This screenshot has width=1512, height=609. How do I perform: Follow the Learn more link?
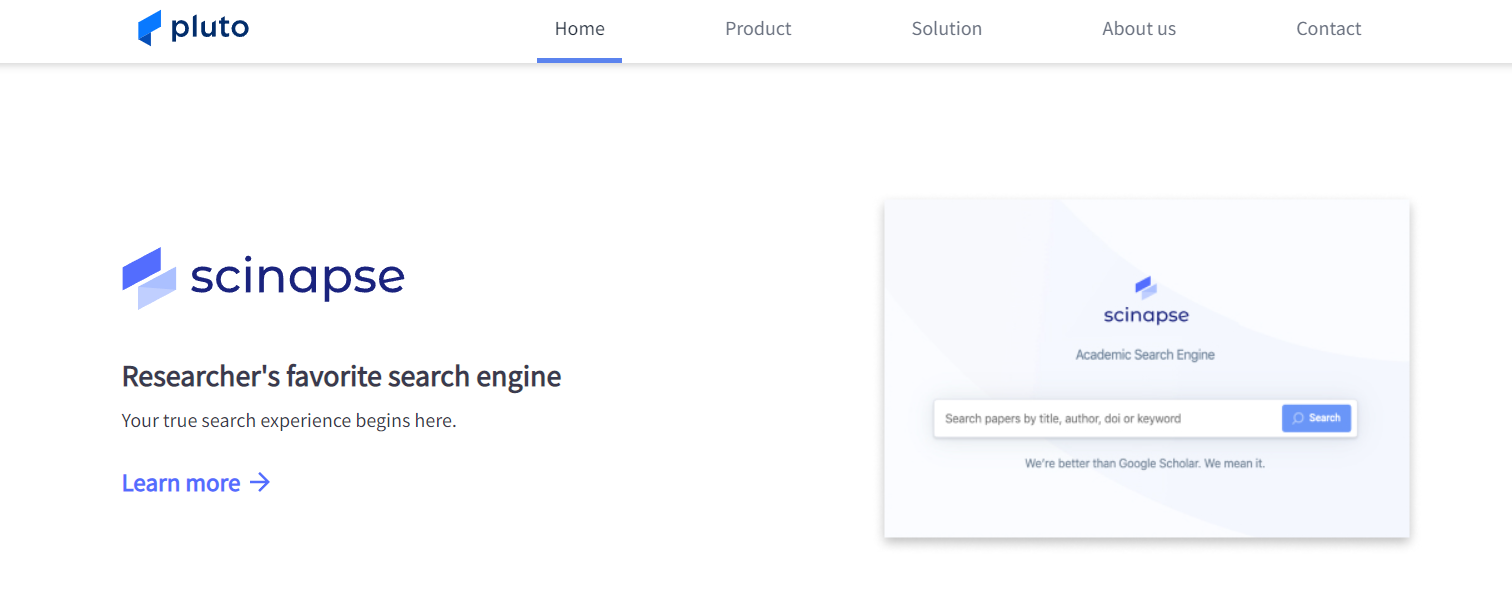pos(196,483)
